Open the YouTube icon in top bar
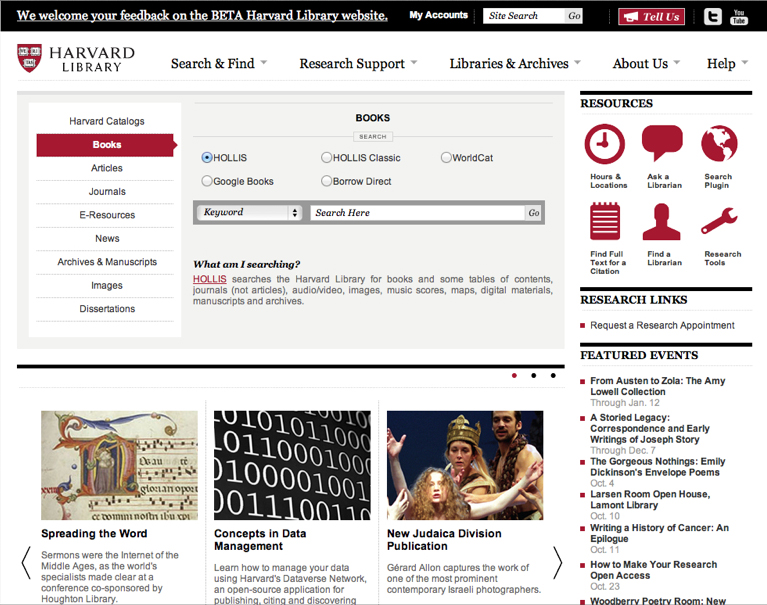Image resolution: width=767 pixels, height=605 pixels. coord(739,17)
